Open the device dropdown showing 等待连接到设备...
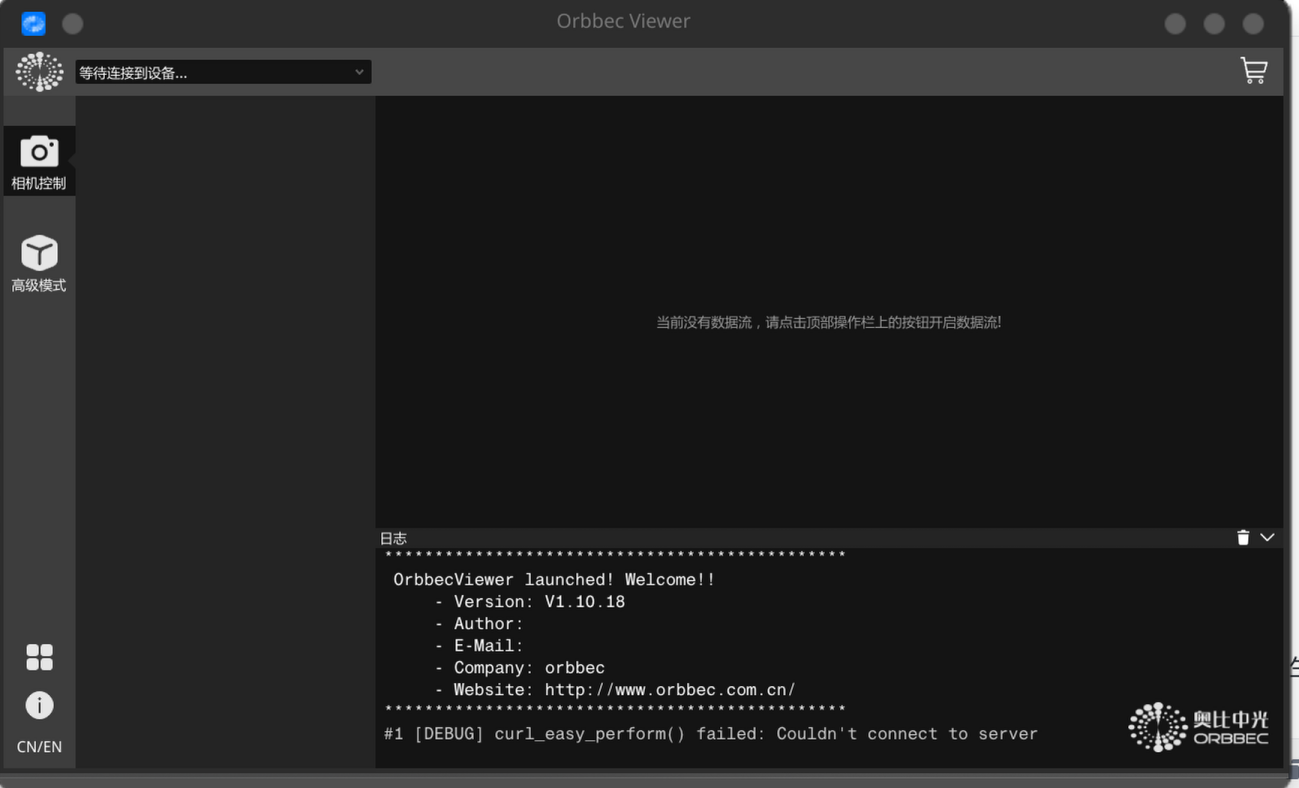Screen dimensions: 1299x788 pyautogui.click(x=223, y=72)
